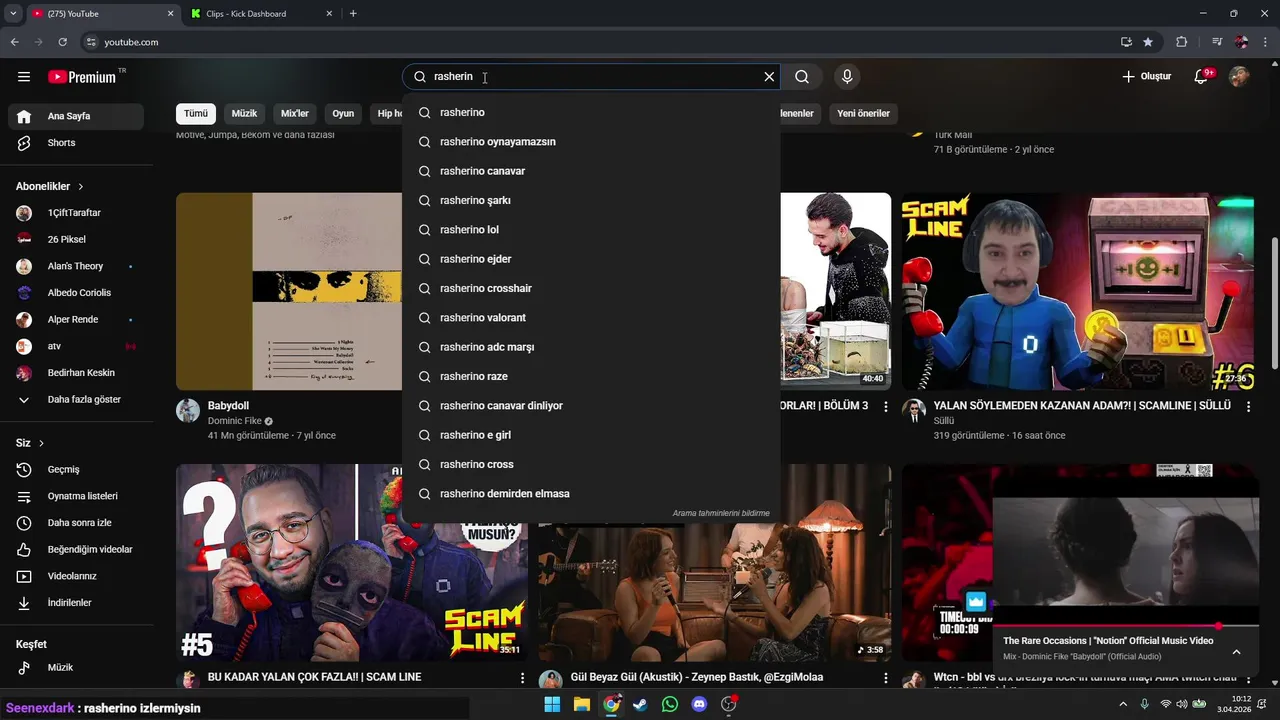Open the Albedo Coriolis channel

pyautogui.click(x=76, y=293)
